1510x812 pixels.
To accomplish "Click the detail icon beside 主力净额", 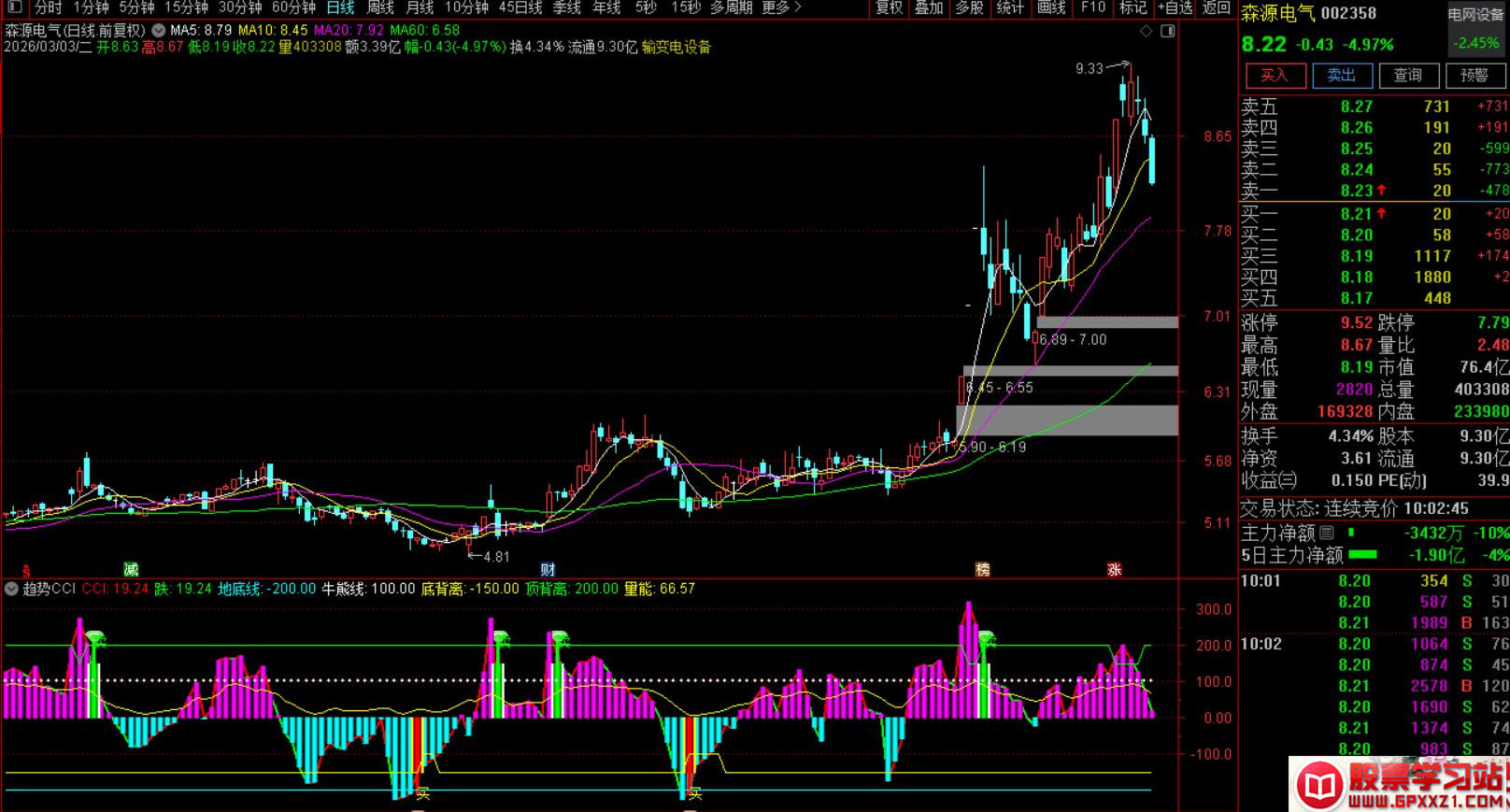I will [1326, 533].
